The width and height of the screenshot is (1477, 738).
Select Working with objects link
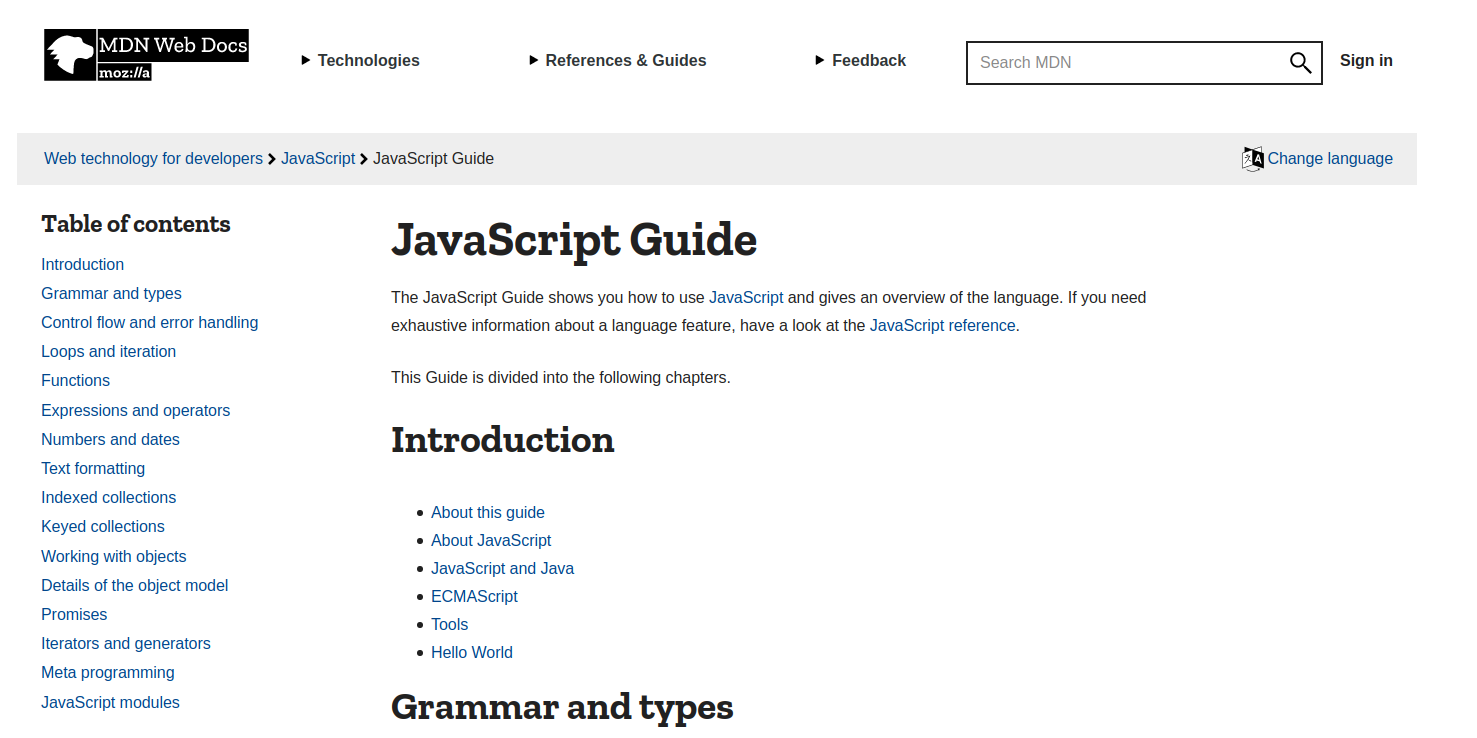[x=113, y=557]
